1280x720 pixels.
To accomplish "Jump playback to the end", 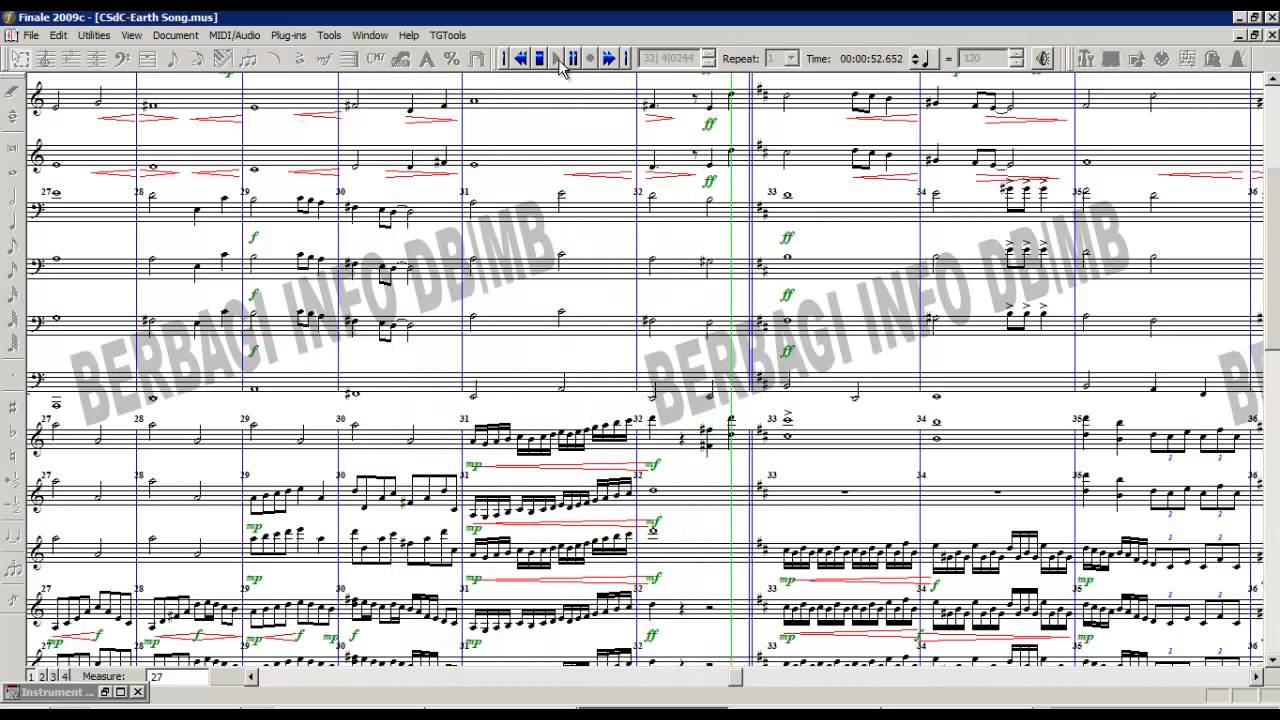I will [625, 59].
